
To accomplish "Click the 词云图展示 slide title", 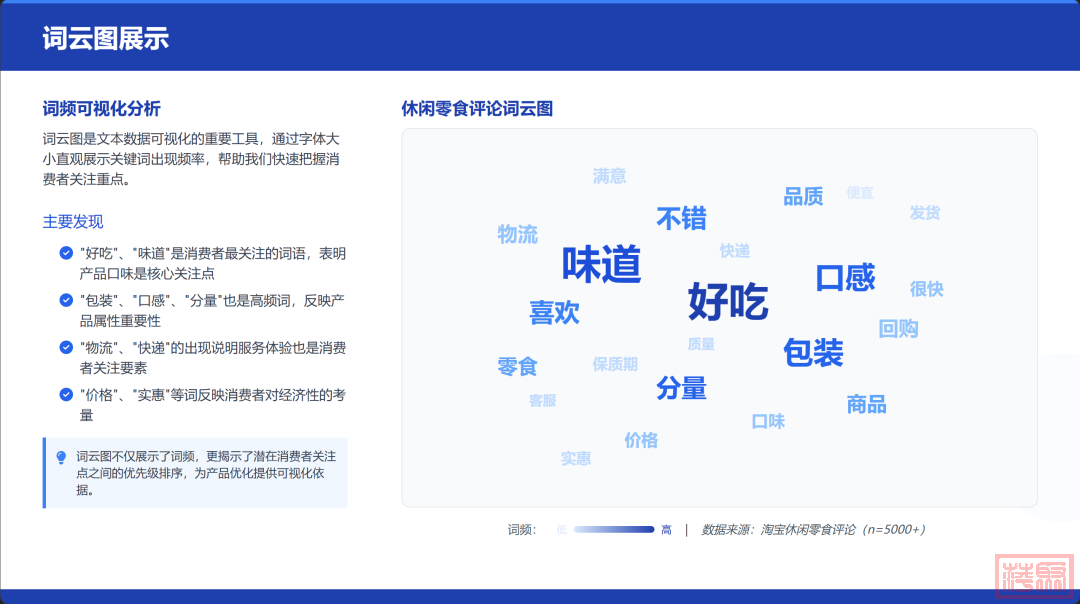I will point(105,38).
